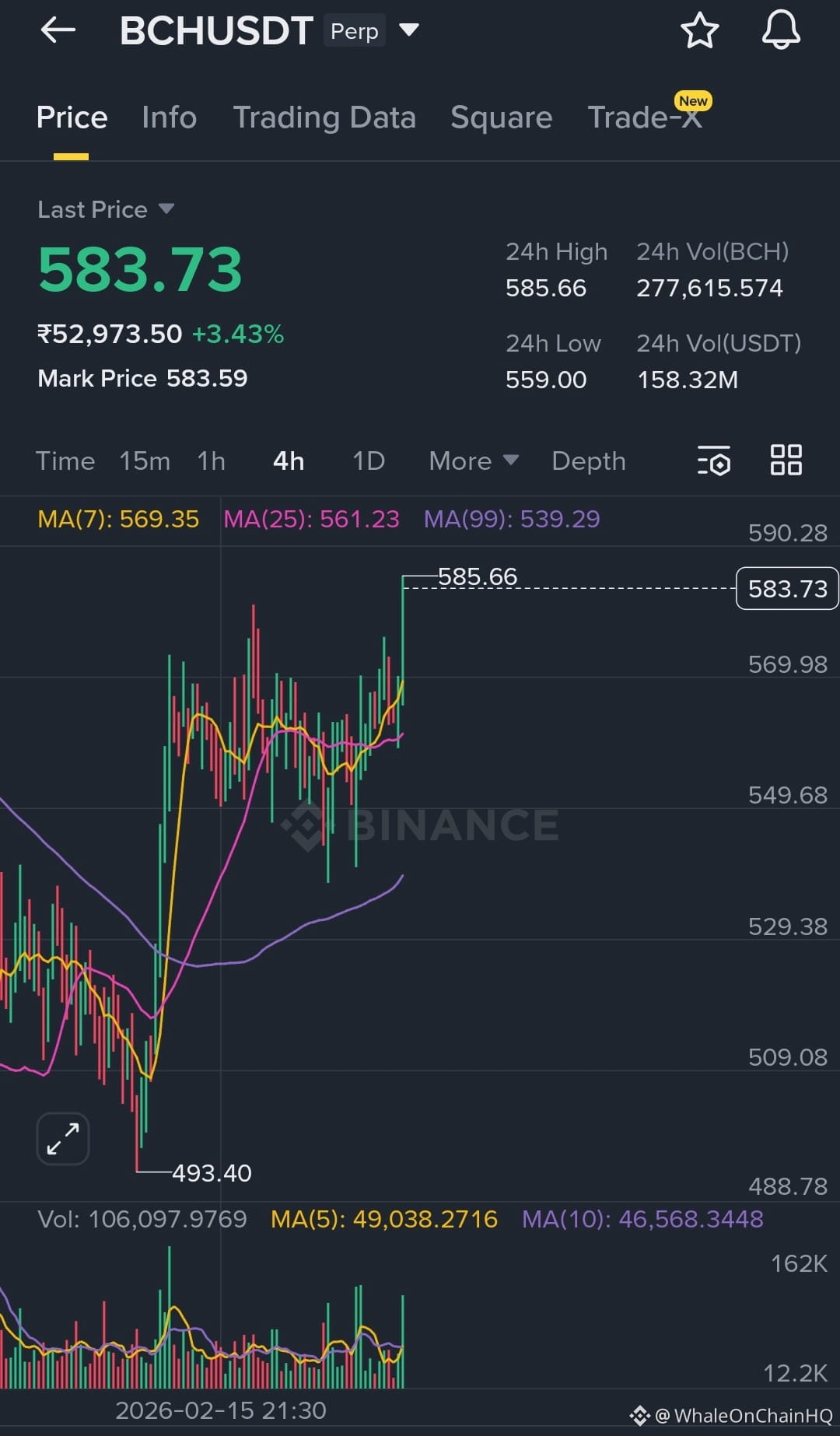The image size is (840, 1436).
Task: Tap the MA(99): 539.29 indicator label
Action: pos(512,519)
